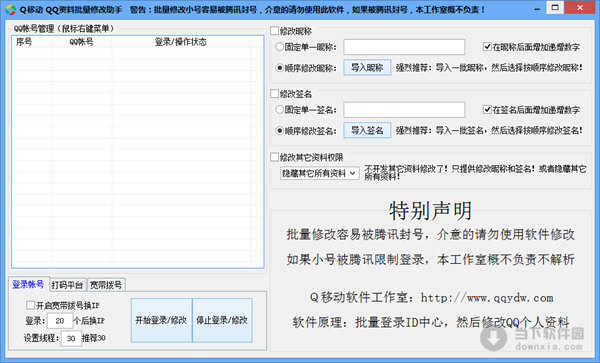
Task: Click the http://www.qqydw.com website text
Action: (x=487, y=298)
